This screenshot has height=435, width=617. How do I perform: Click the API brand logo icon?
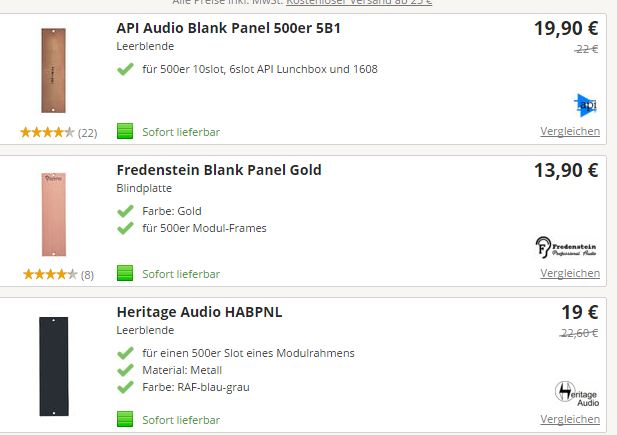click(586, 105)
